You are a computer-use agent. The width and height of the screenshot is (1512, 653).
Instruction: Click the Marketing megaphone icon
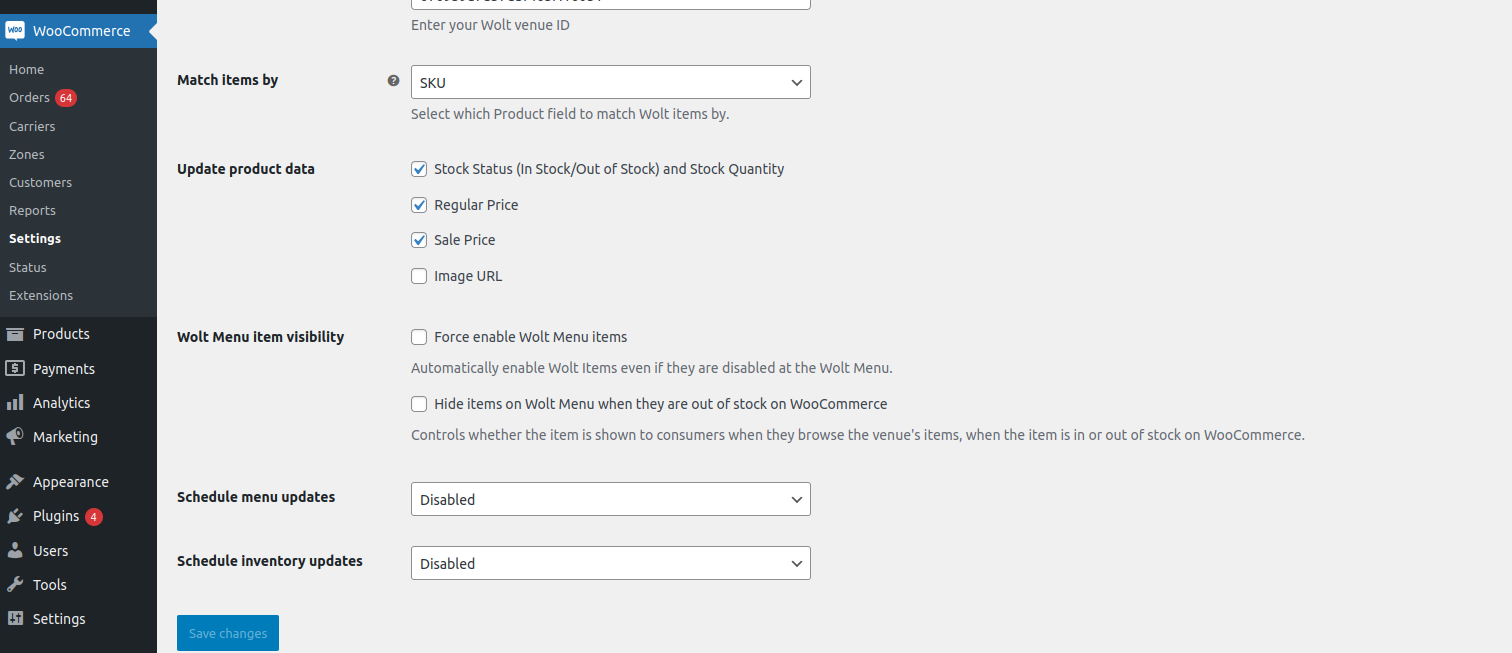coord(15,437)
